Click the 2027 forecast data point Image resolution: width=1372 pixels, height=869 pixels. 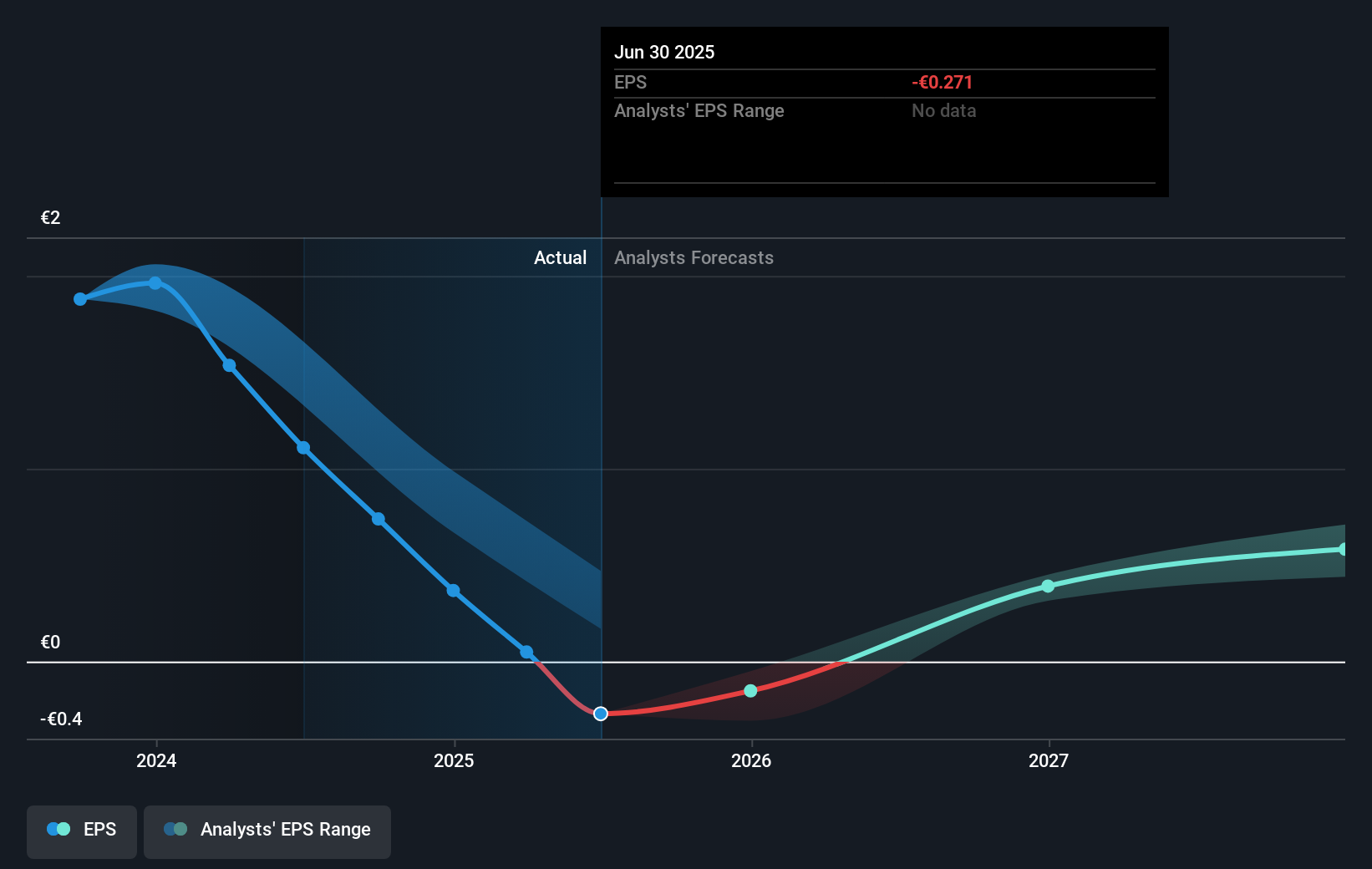click(1048, 586)
